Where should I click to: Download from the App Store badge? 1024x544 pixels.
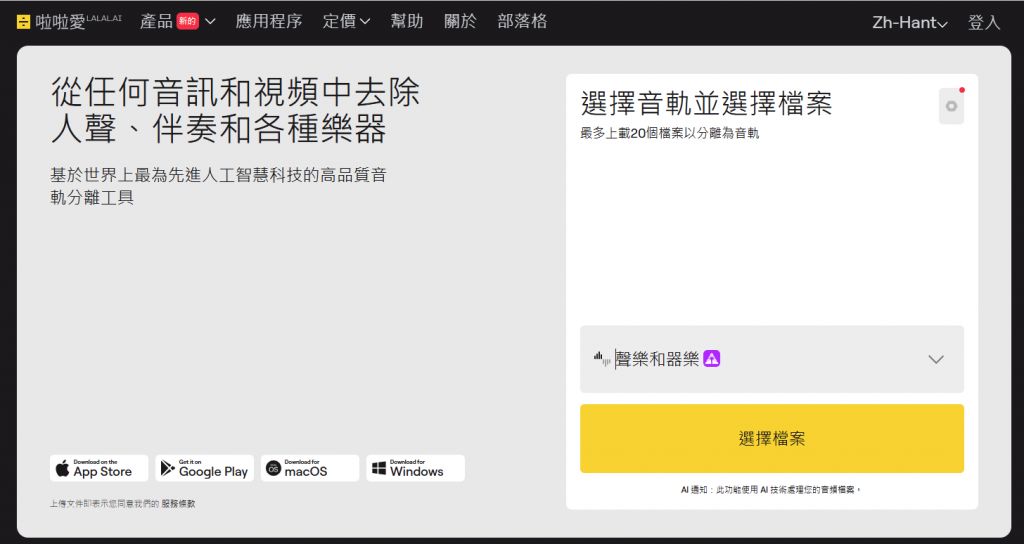click(99, 468)
